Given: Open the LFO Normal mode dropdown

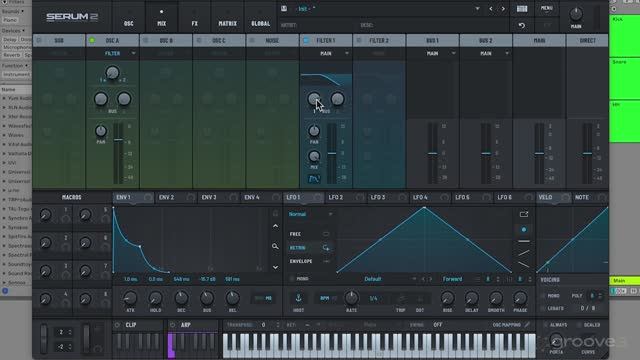Looking at the screenshot, I should coord(310,214).
